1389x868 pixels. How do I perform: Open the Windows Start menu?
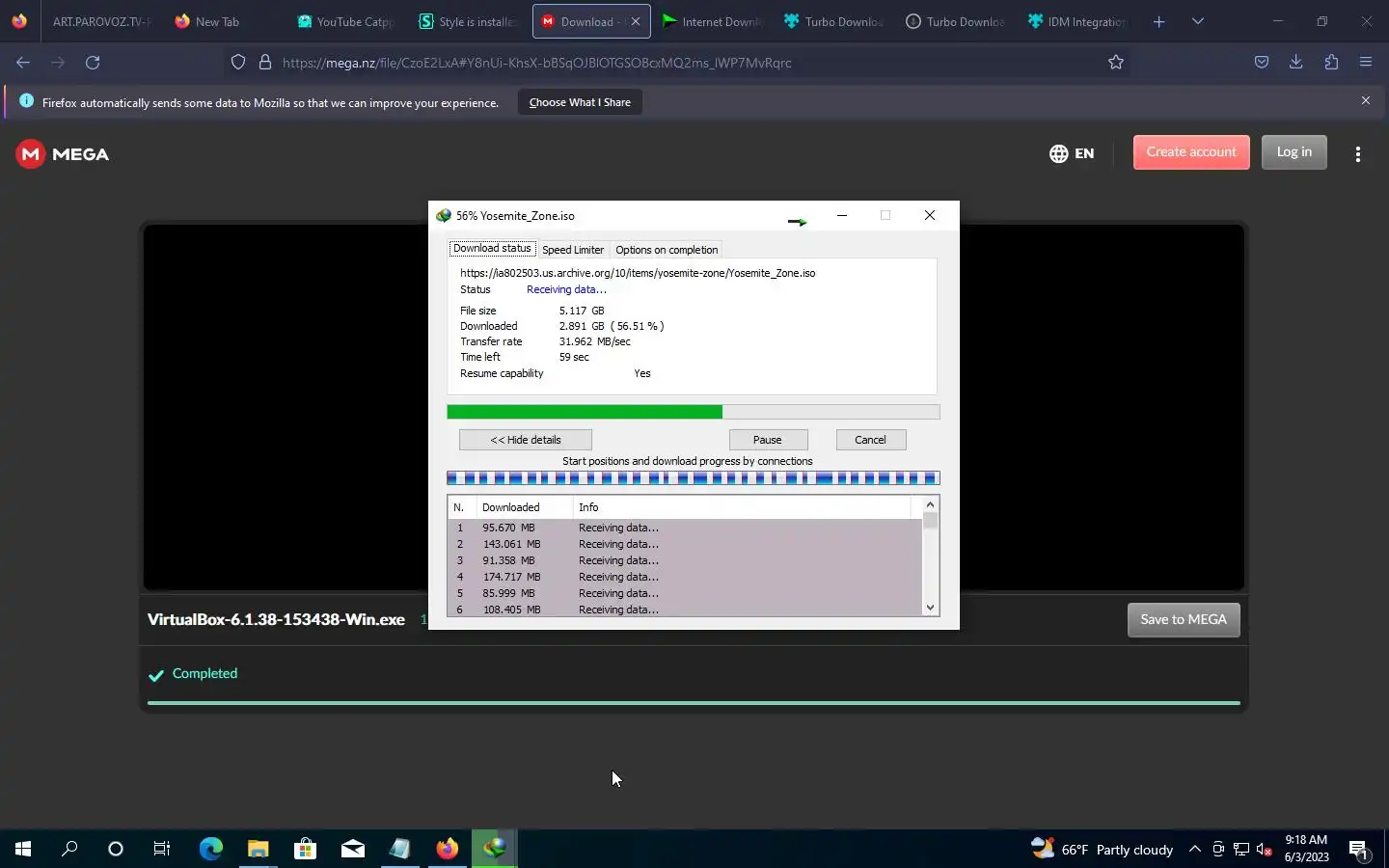point(23,849)
